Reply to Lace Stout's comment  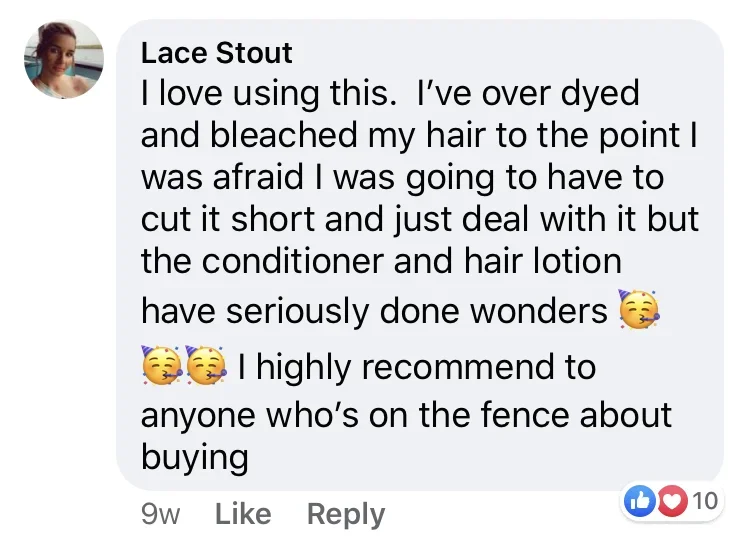345,514
